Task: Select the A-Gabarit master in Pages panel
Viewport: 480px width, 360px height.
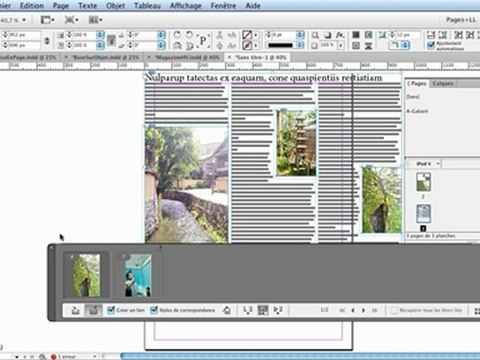Action: (417, 111)
